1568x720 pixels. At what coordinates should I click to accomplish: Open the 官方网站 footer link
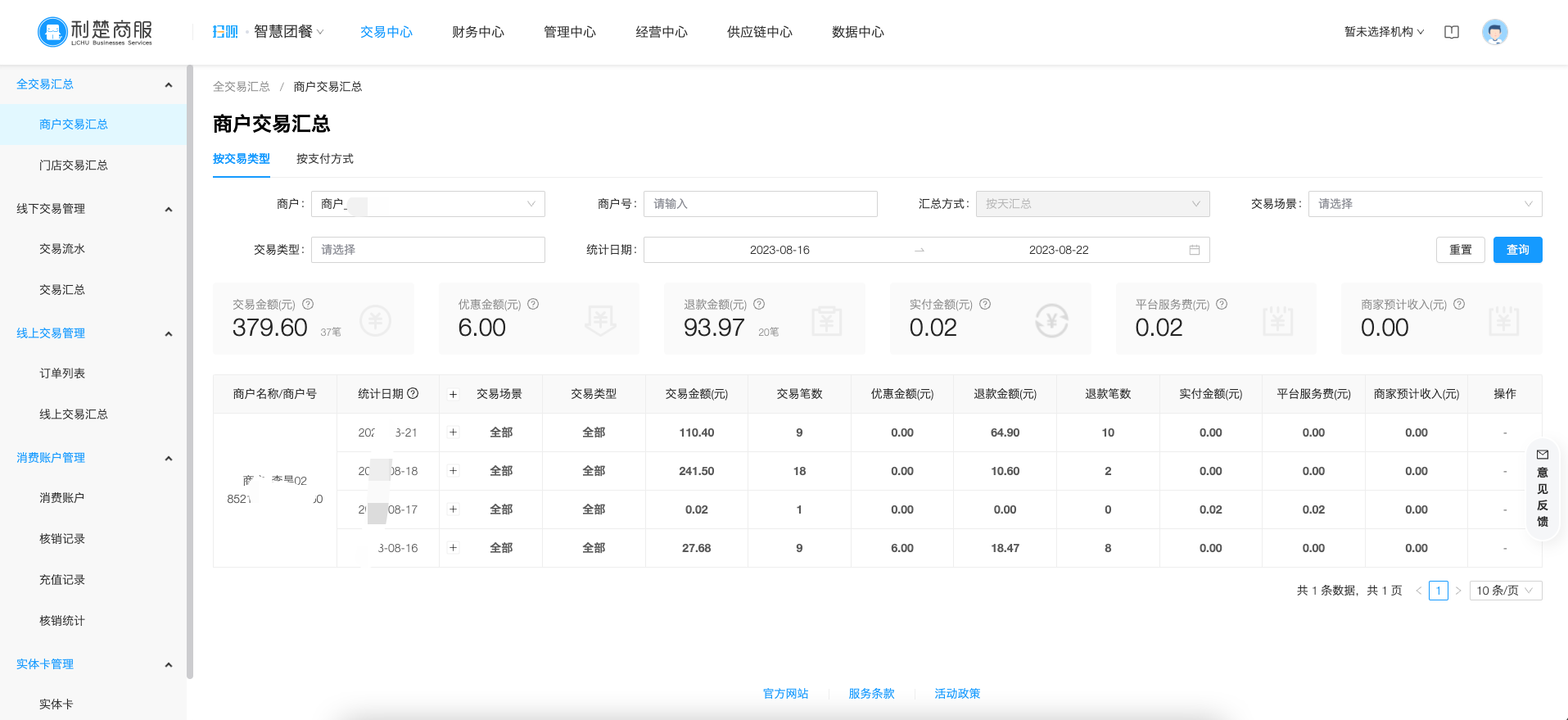click(786, 694)
